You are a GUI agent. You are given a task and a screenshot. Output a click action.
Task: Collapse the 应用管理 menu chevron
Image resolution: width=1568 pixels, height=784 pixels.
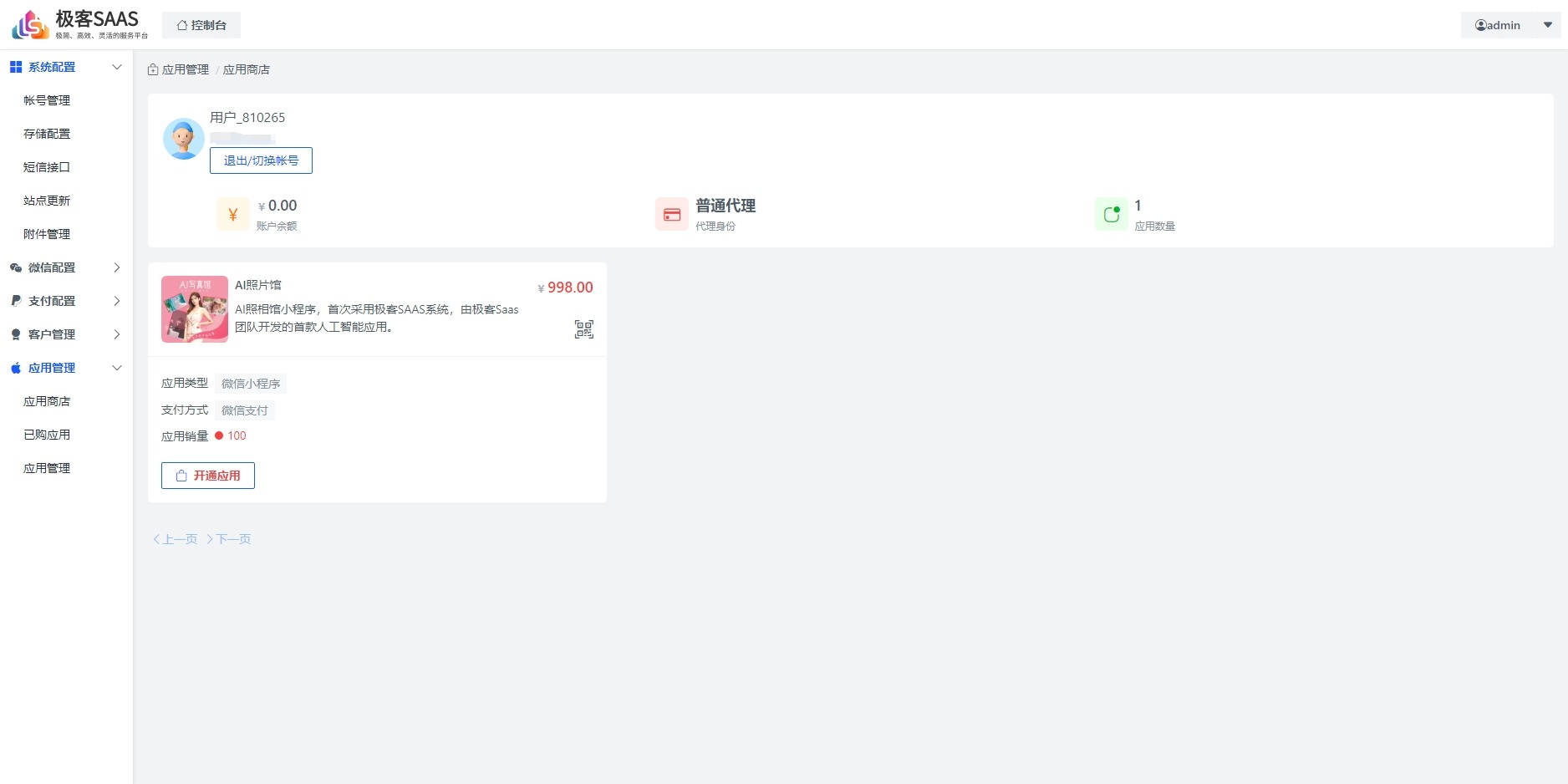[x=117, y=368]
